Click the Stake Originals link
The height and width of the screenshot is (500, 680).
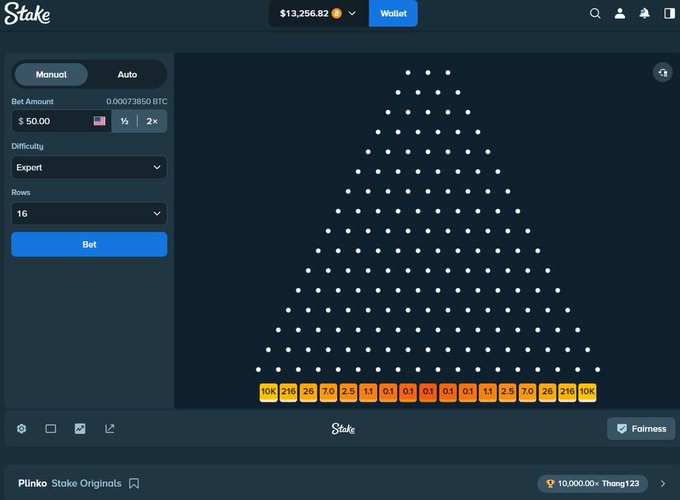tap(86, 483)
